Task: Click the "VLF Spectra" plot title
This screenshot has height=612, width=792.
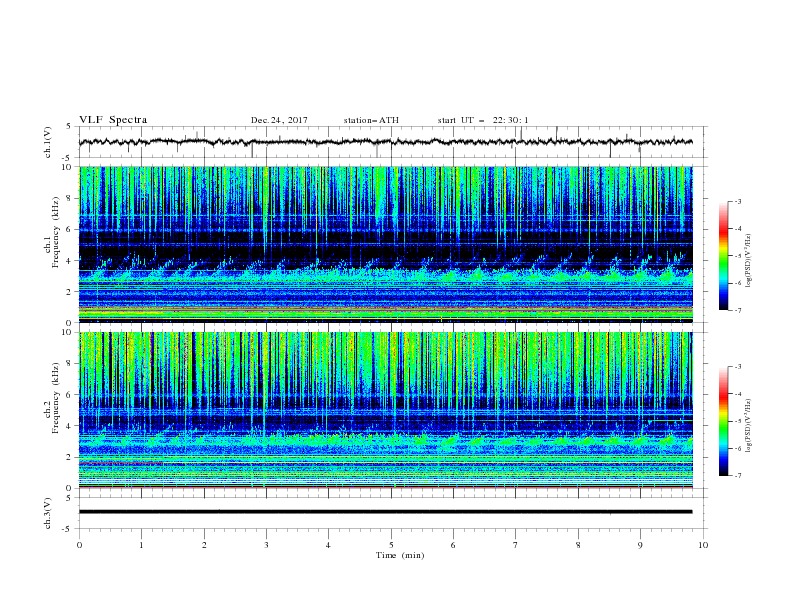Action: pyautogui.click(x=113, y=120)
